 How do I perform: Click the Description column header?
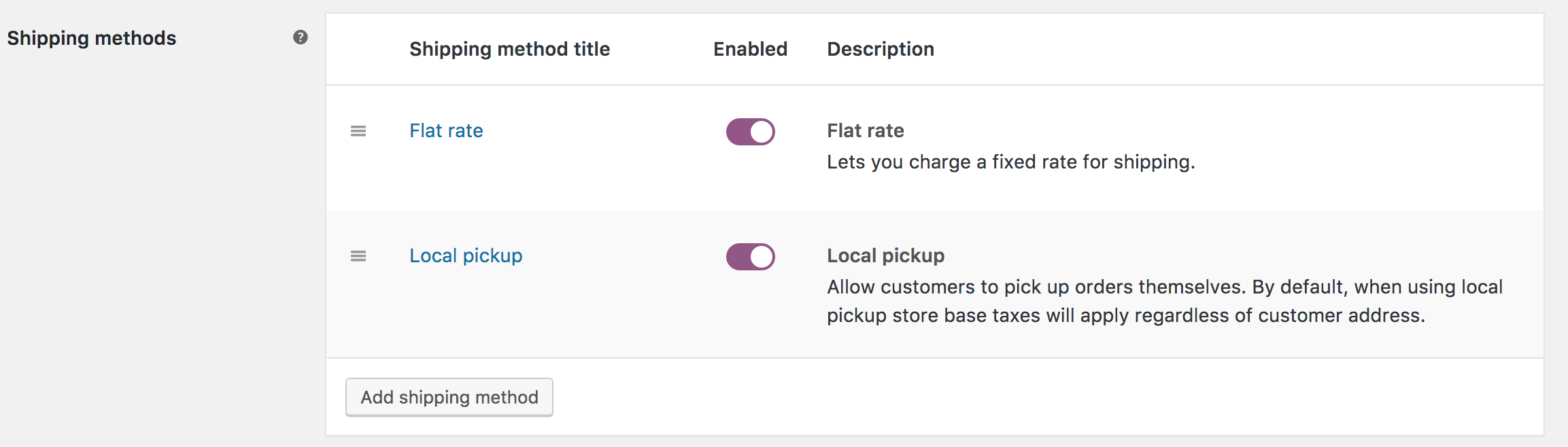click(881, 48)
